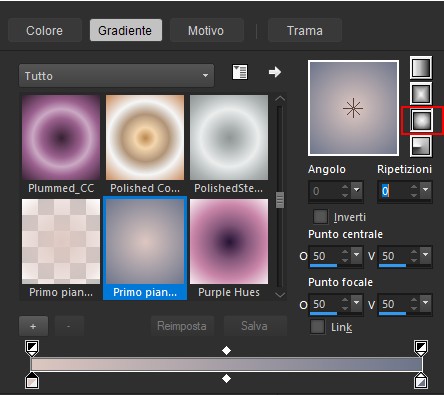The height and width of the screenshot is (395, 444).
Task: Click the right arrow options icon
Action: tap(275, 72)
